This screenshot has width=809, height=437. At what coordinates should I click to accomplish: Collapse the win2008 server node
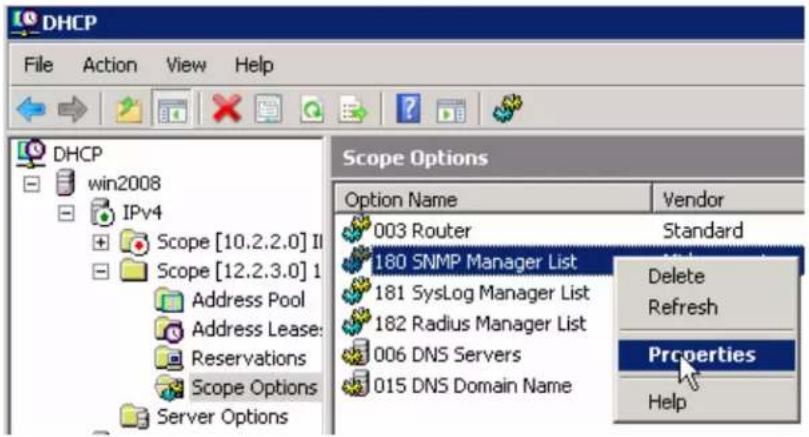31,184
